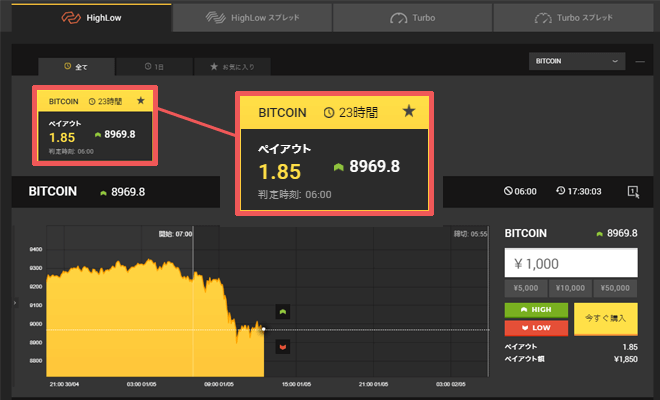Click the ペイアウト額 value ¥1,850
Viewport: 660px width, 400px height.
click(x=625, y=359)
